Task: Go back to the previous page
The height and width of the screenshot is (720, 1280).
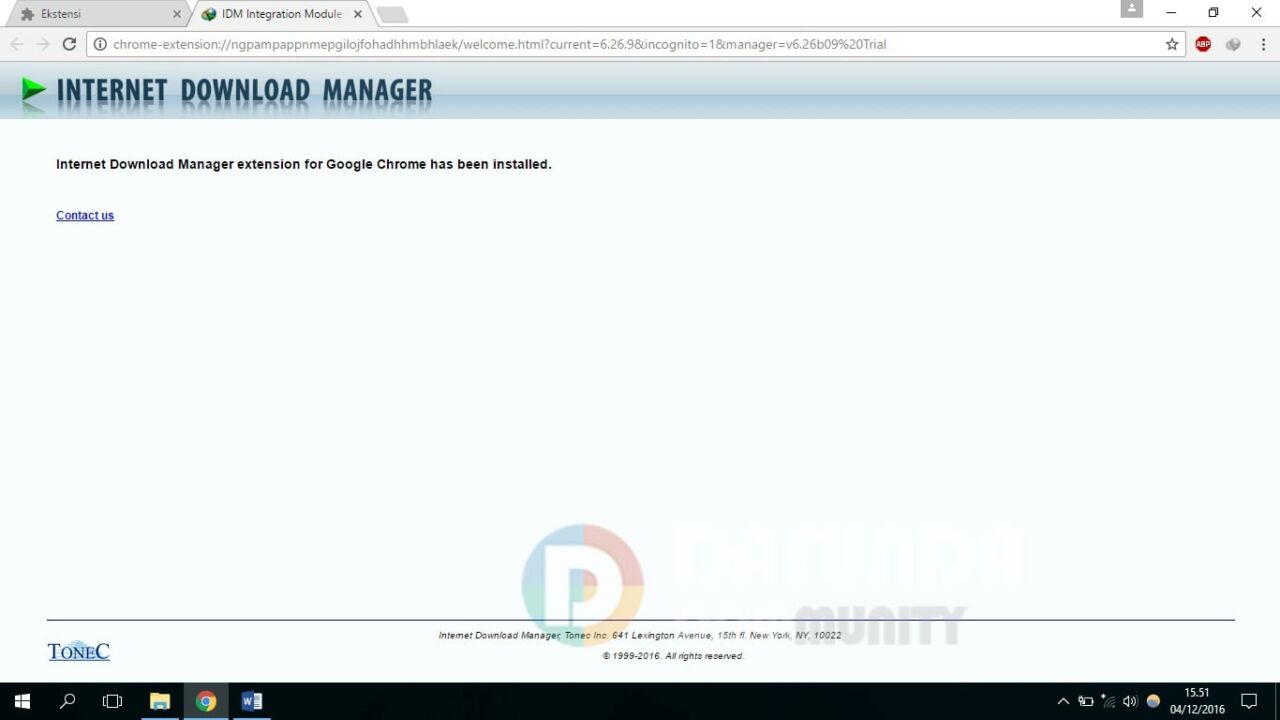Action: pyautogui.click(x=16, y=44)
